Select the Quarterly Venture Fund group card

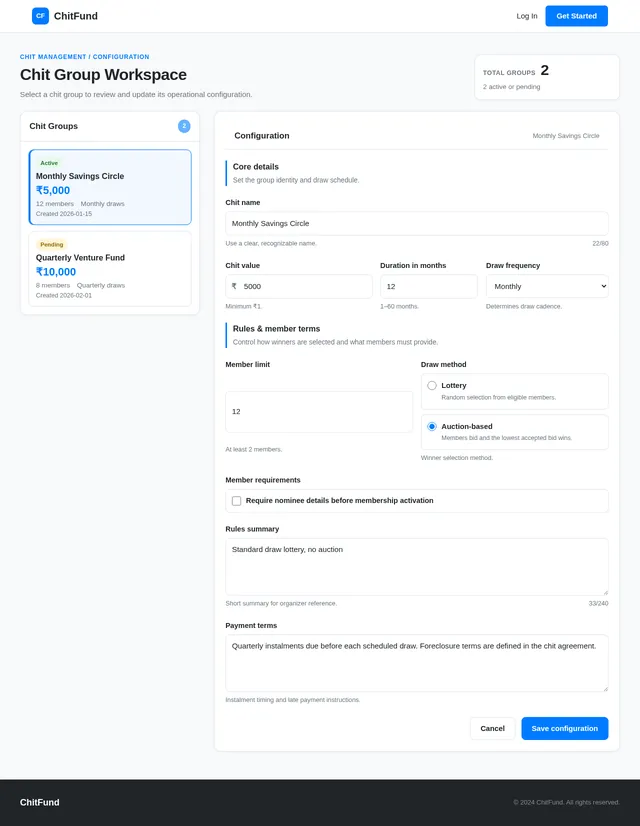110,269
